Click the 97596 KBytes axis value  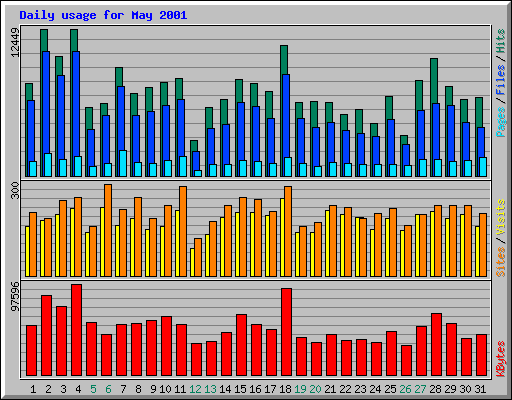(15, 297)
